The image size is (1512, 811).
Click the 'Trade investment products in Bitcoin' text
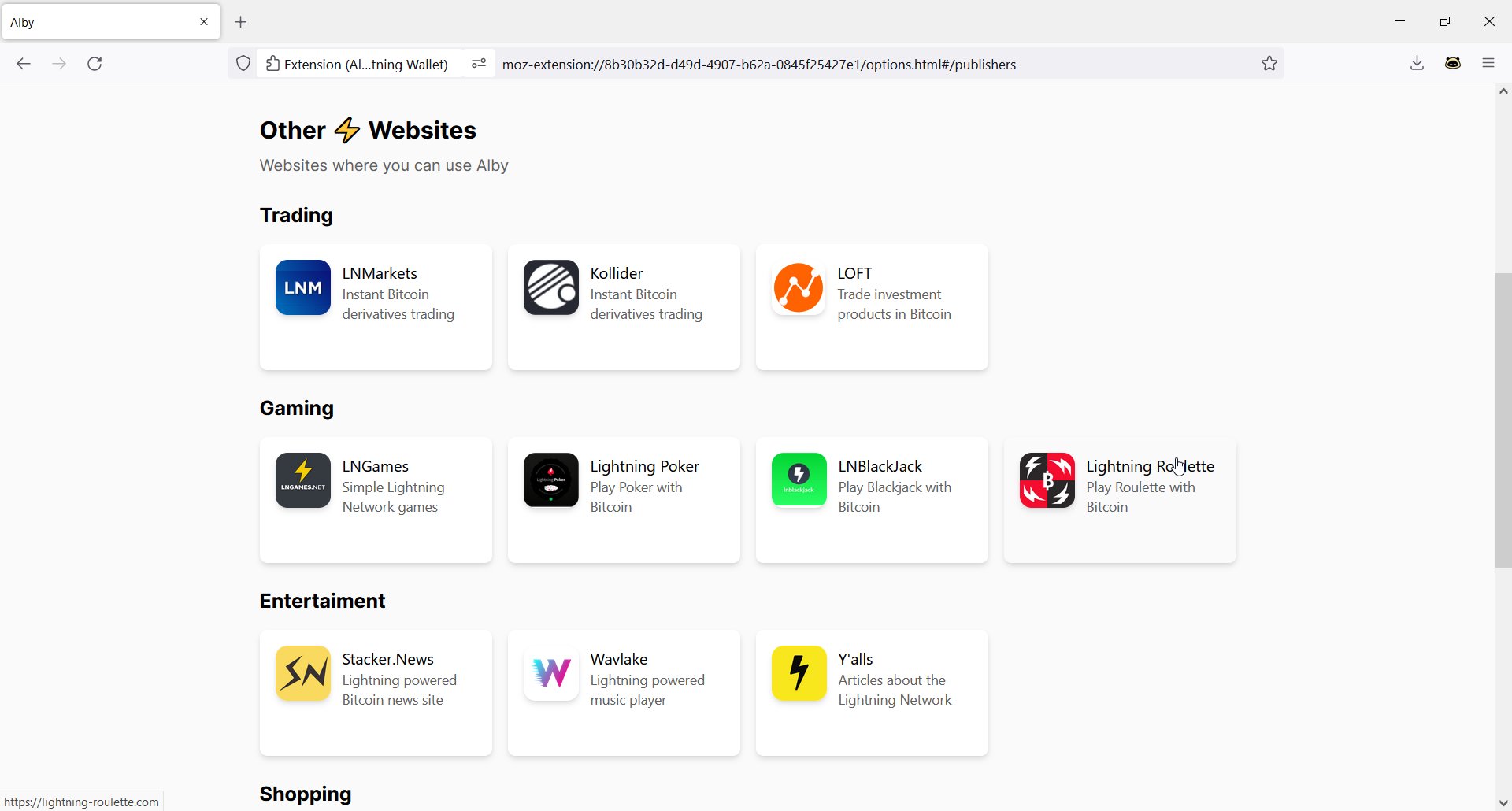click(x=895, y=305)
